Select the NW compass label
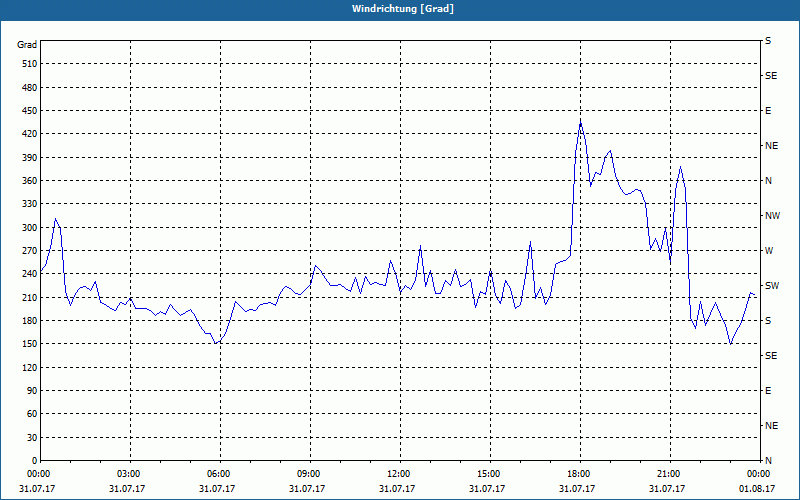Viewport: 800px width, 500px height. click(x=772, y=216)
